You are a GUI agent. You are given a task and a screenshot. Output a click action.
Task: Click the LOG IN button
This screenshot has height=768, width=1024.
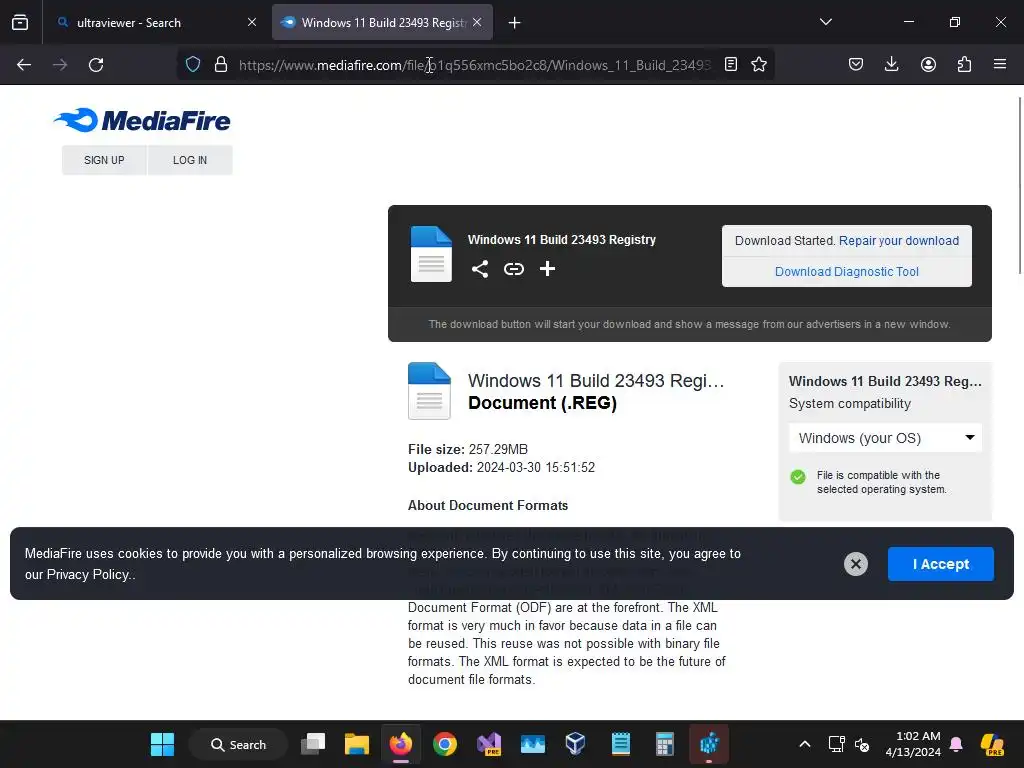tap(190, 160)
